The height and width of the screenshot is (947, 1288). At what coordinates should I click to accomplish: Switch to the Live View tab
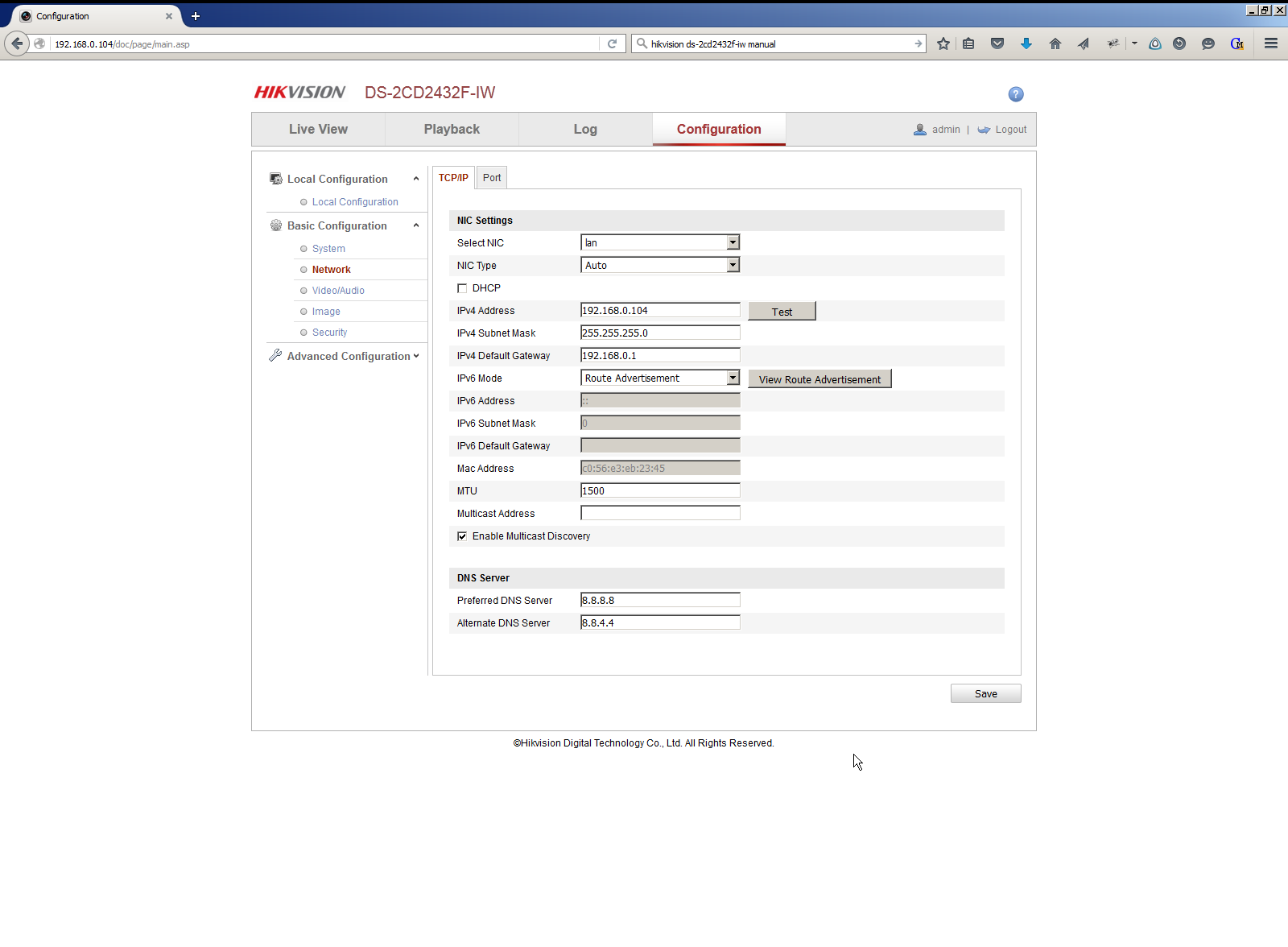coord(318,130)
